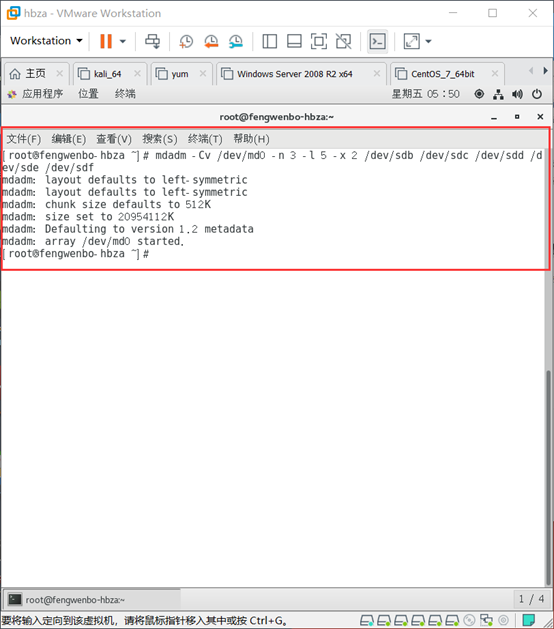Close the yum tab
The image size is (554, 629).
[x=203, y=73]
